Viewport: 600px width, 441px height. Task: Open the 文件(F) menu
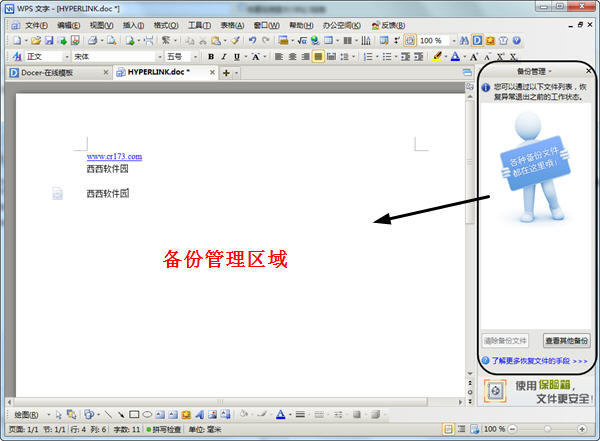(36, 25)
